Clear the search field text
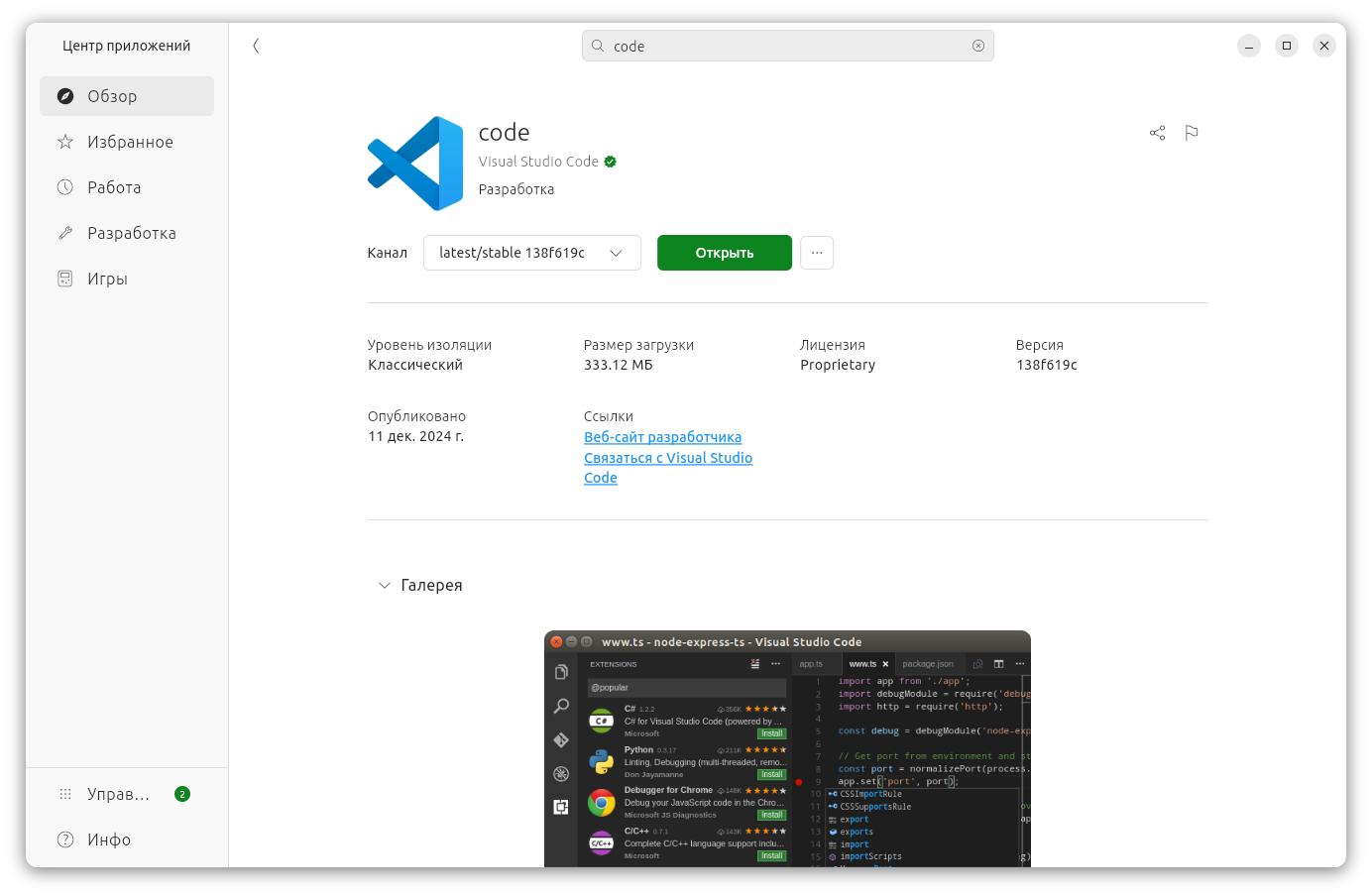The height and width of the screenshot is (896, 1372). point(978,46)
